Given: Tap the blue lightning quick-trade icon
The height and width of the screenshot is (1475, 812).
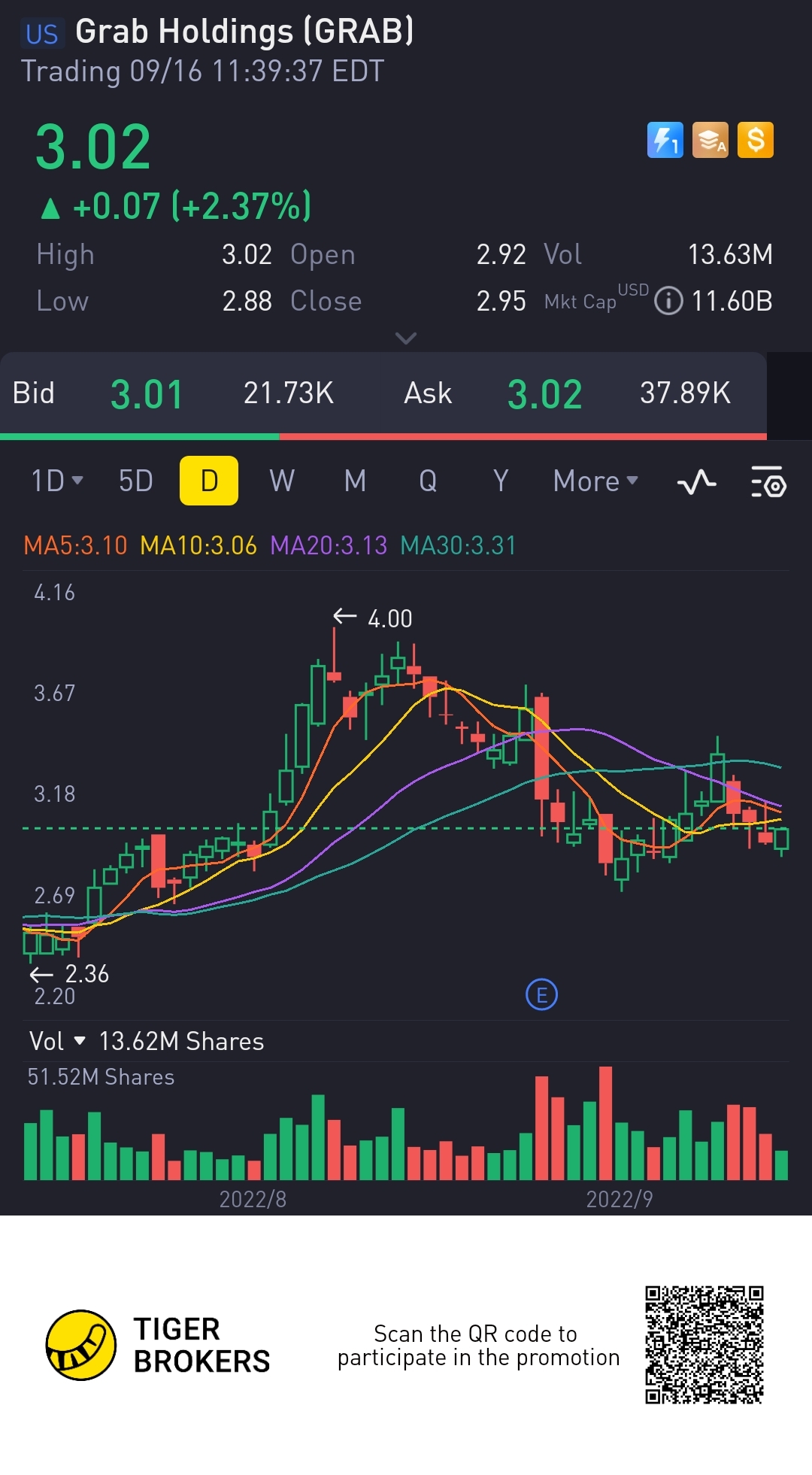Looking at the screenshot, I should click(x=665, y=140).
